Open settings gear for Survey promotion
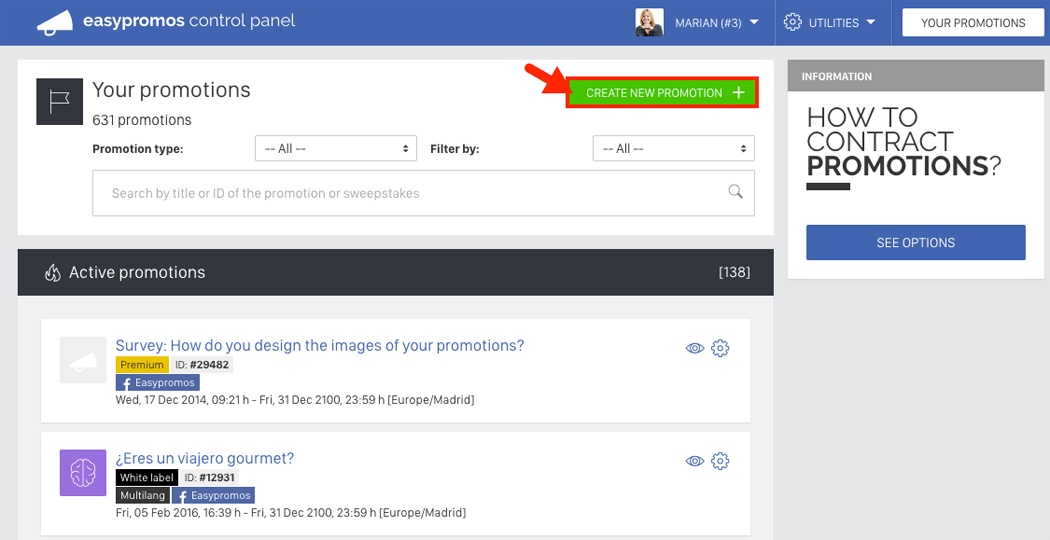1050x540 pixels. point(720,348)
